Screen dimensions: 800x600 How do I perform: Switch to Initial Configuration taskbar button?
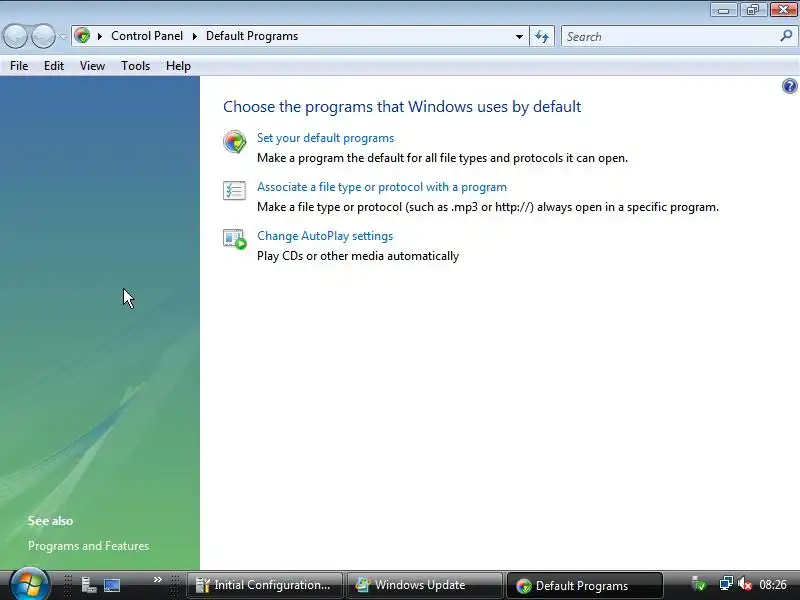tap(265, 585)
